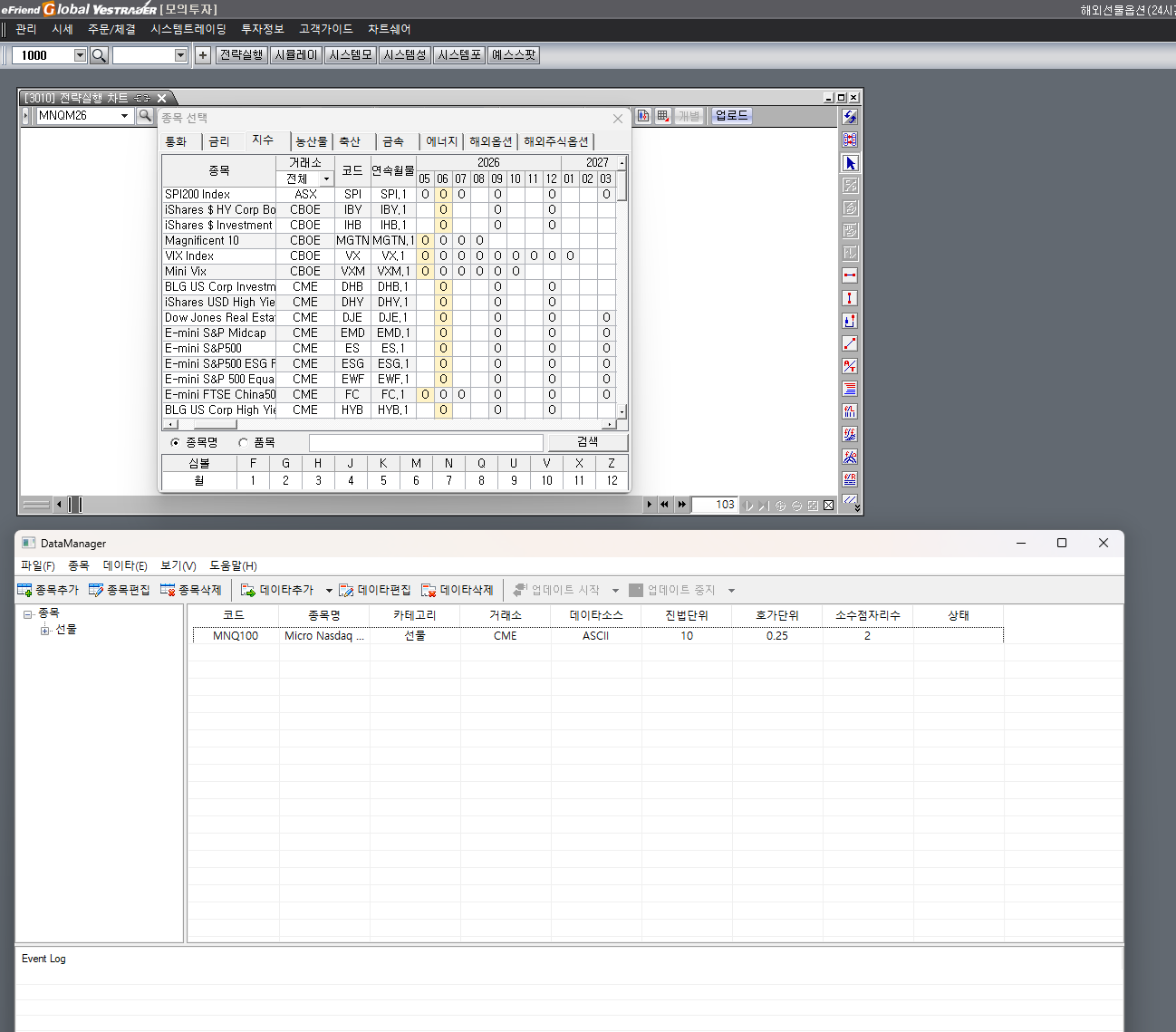The height and width of the screenshot is (1032, 1176).
Task: Select the E-mini S&P500 row in symbol list
Action: tap(389, 349)
